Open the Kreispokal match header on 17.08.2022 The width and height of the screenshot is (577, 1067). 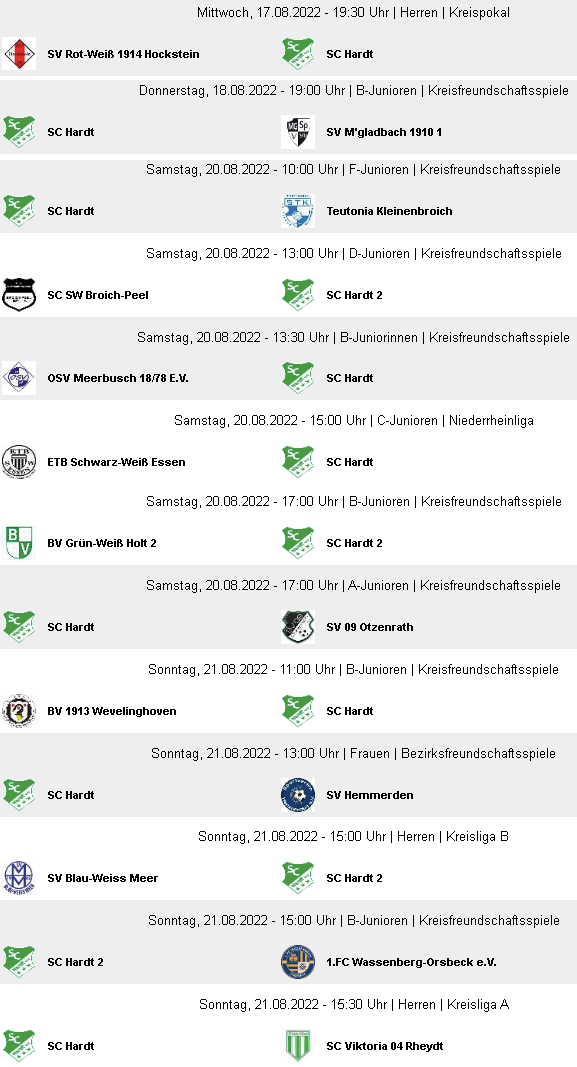tap(353, 12)
